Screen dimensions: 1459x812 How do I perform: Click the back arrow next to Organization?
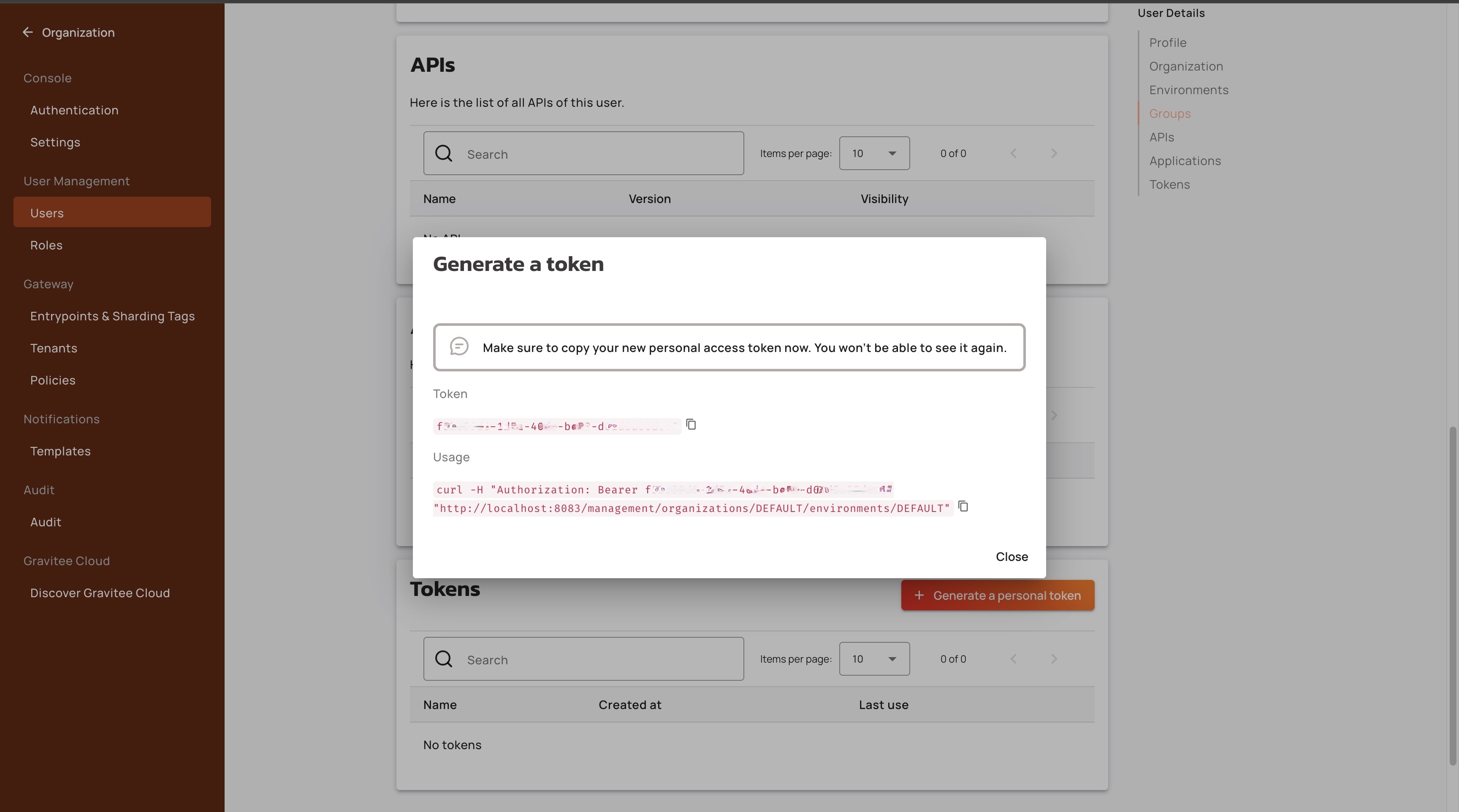pyautogui.click(x=27, y=32)
